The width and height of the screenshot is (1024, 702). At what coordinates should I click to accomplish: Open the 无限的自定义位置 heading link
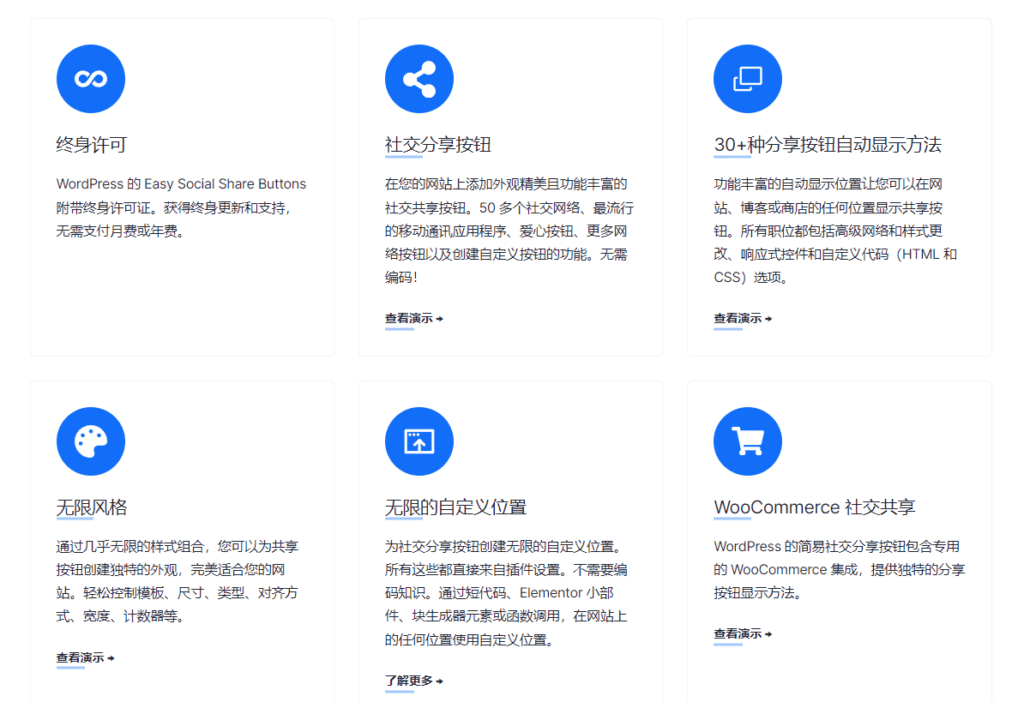point(455,507)
